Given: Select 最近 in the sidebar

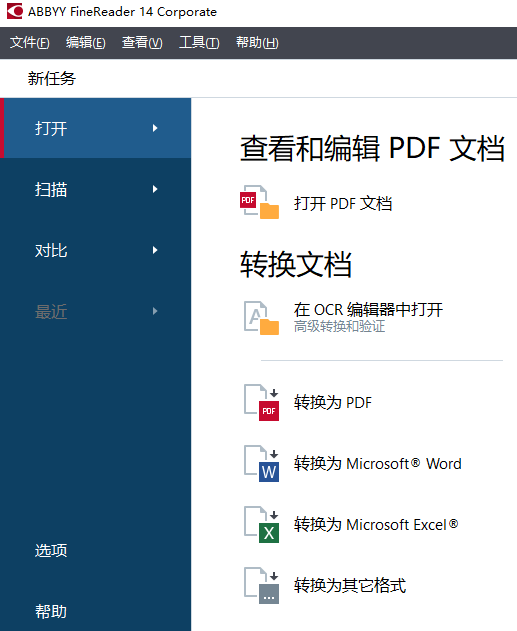Looking at the screenshot, I should (x=95, y=311).
